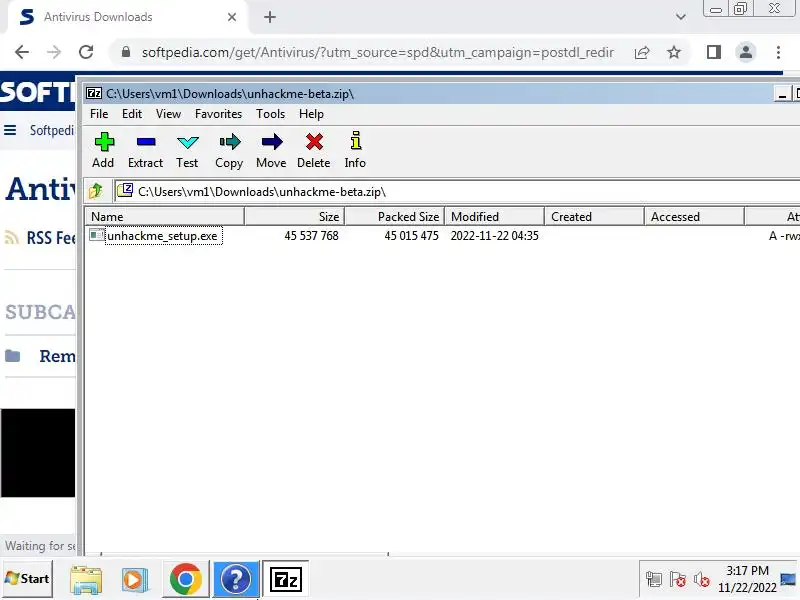Click the 7-Zip archive path field
Image resolution: width=800 pixels, height=600 pixels.
[457, 191]
